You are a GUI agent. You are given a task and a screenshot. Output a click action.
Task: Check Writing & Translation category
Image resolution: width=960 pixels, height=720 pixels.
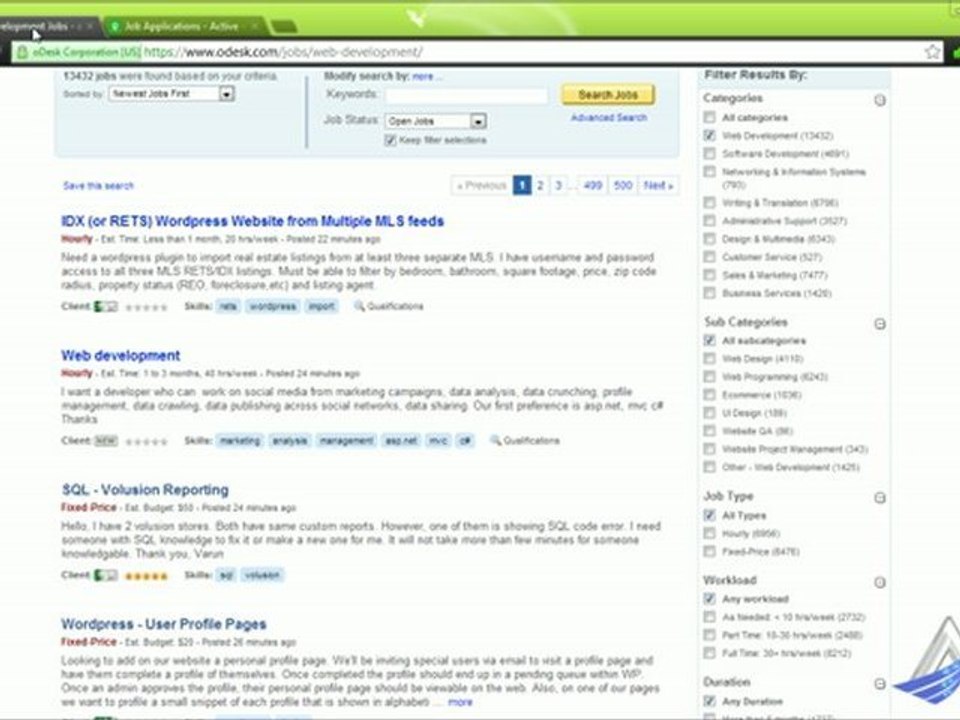[x=709, y=202]
